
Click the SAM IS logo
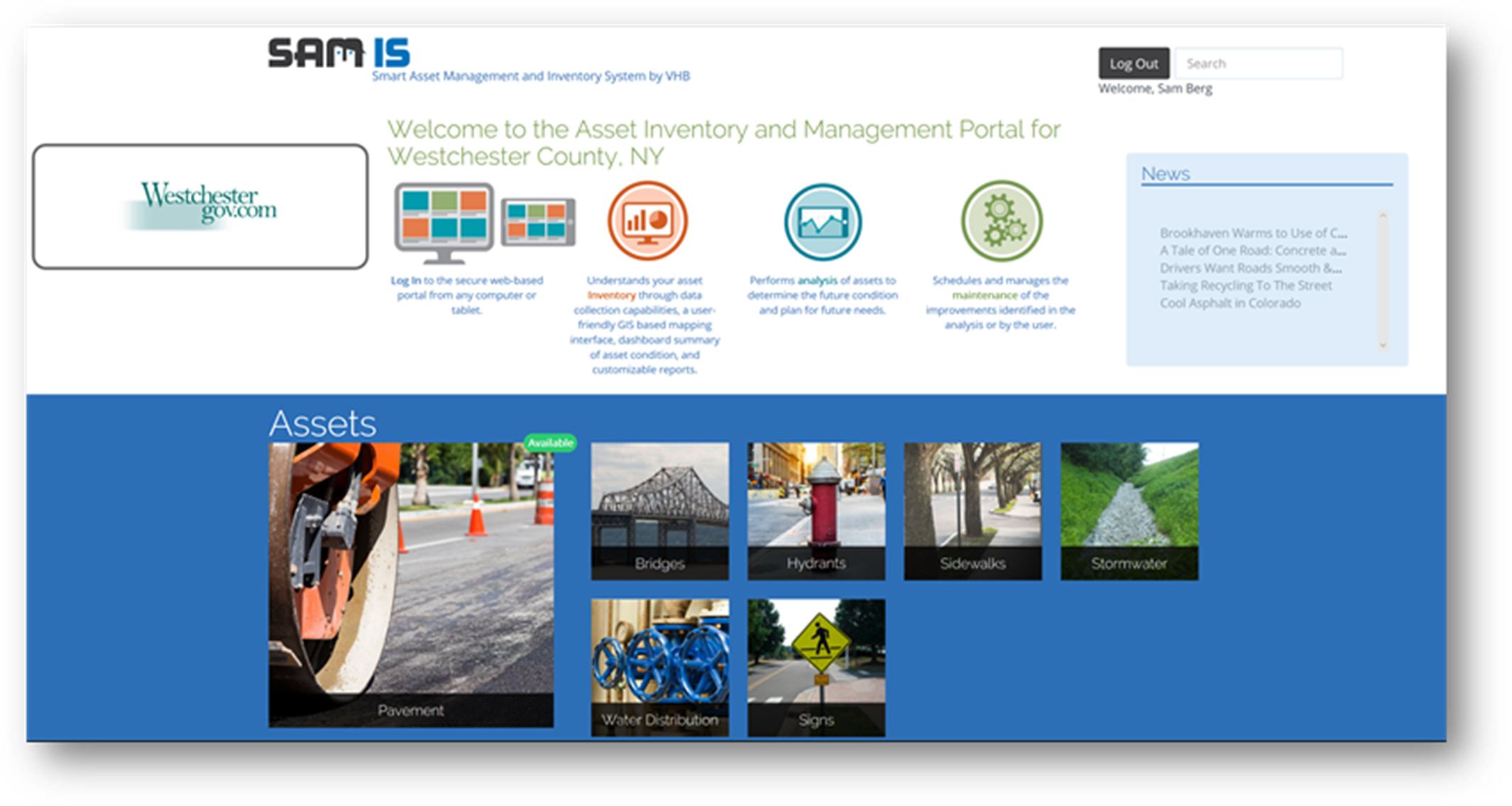coord(339,53)
